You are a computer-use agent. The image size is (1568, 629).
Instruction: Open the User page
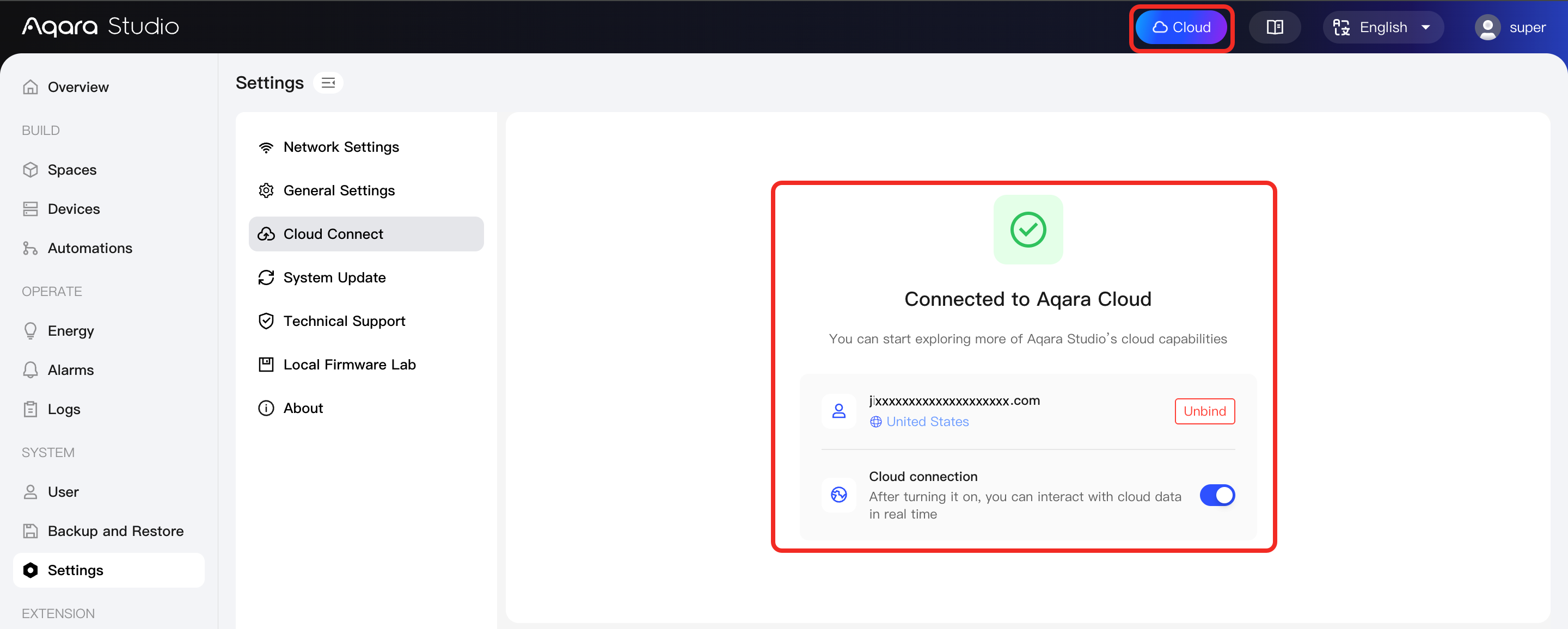point(108,491)
